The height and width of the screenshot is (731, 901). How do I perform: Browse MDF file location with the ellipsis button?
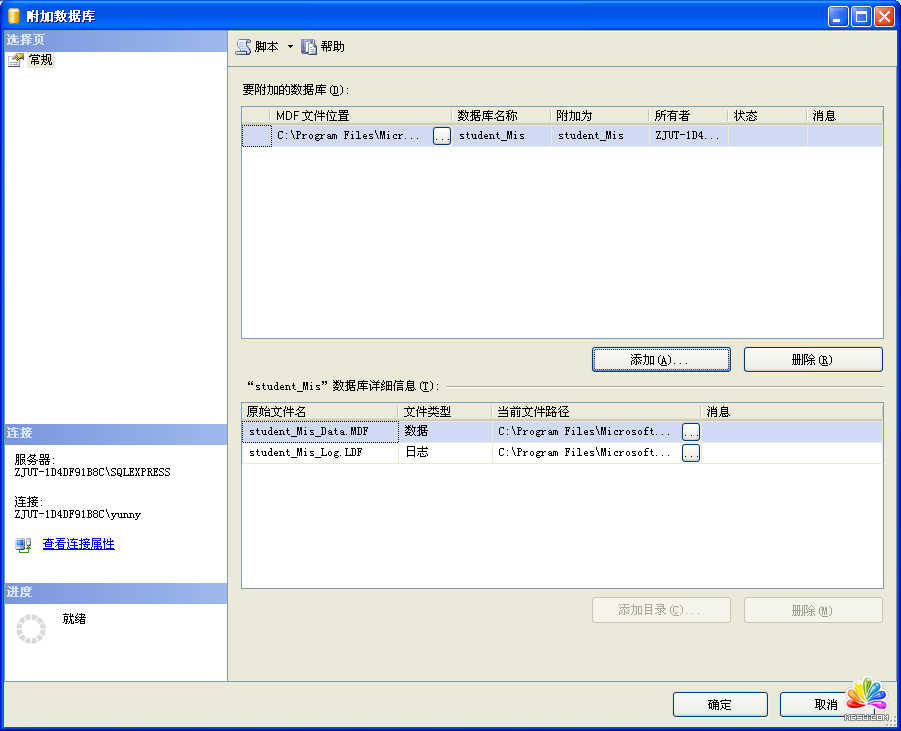point(442,136)
